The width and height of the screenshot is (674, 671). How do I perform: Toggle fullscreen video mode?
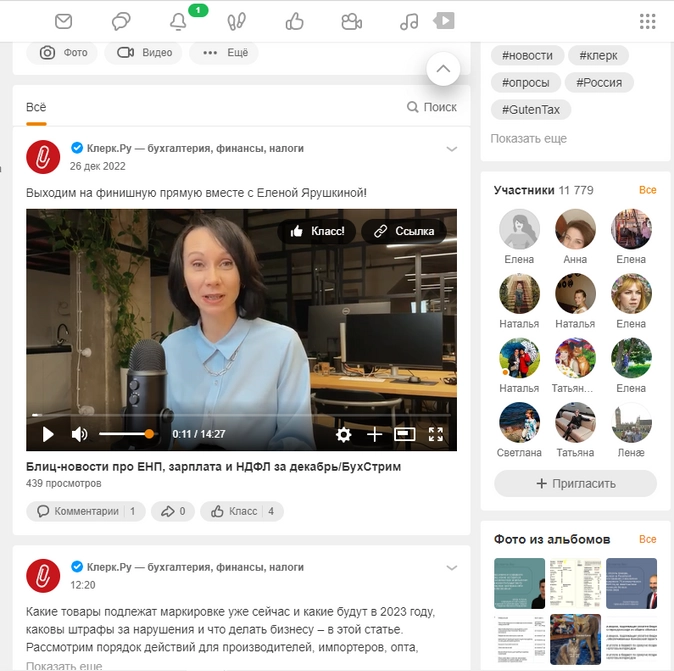click(x=436, y=434)
